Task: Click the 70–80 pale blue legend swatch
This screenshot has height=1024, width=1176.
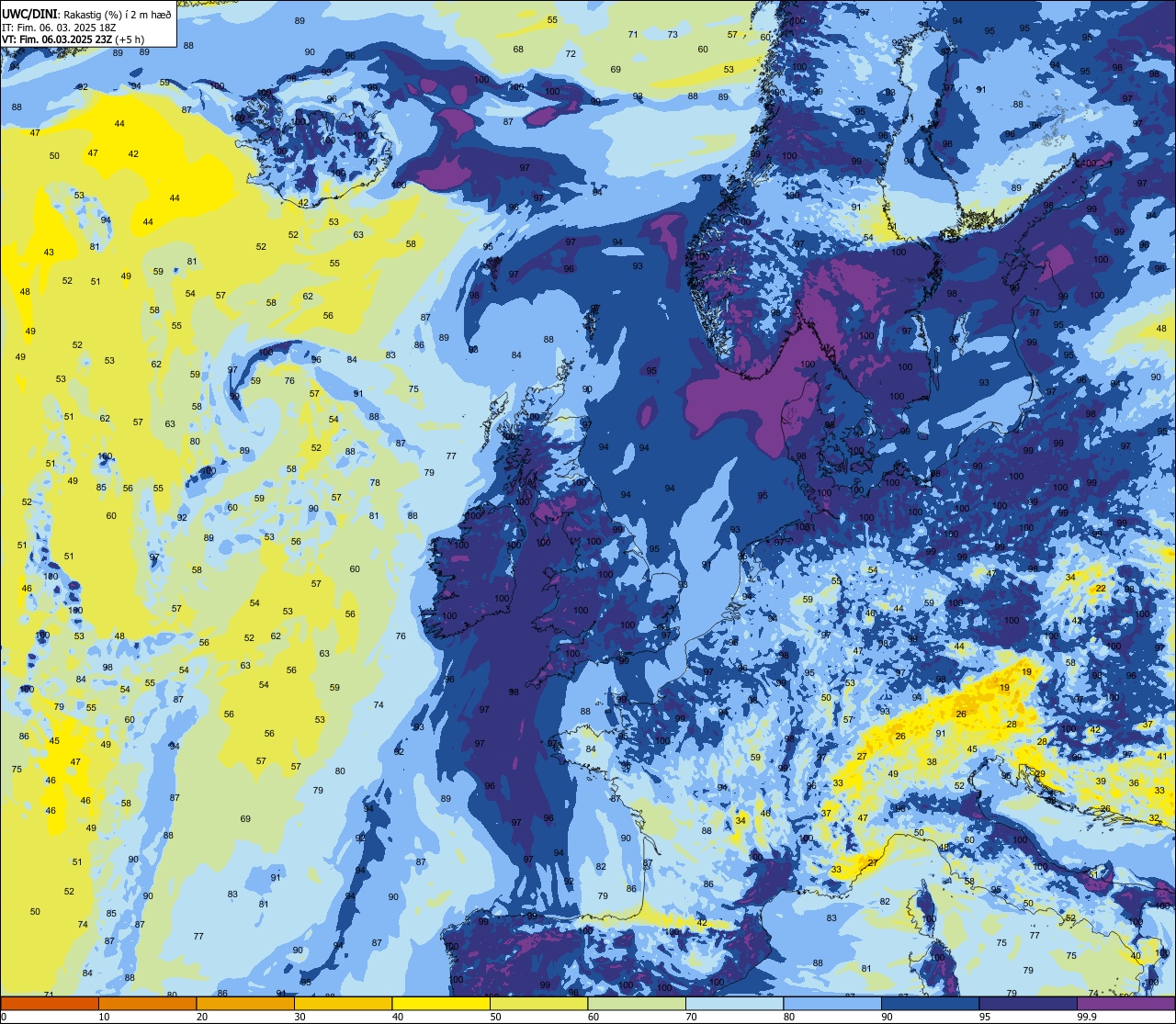Action: tap(734, 1003)
